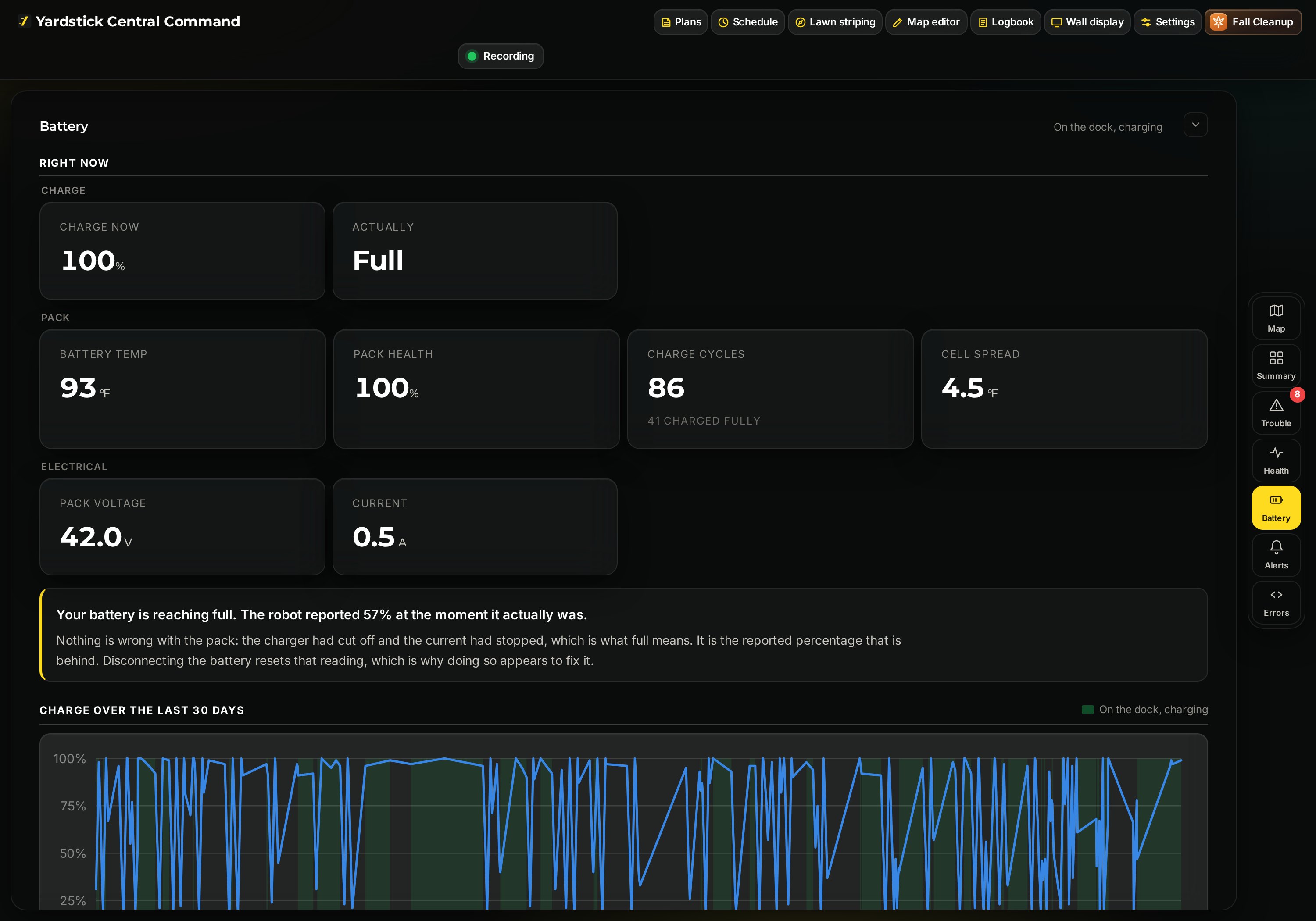The width and height of the screenshot is (1316, 921).
Task: Select the Pack Health 100% card
Action: point(476,389)
